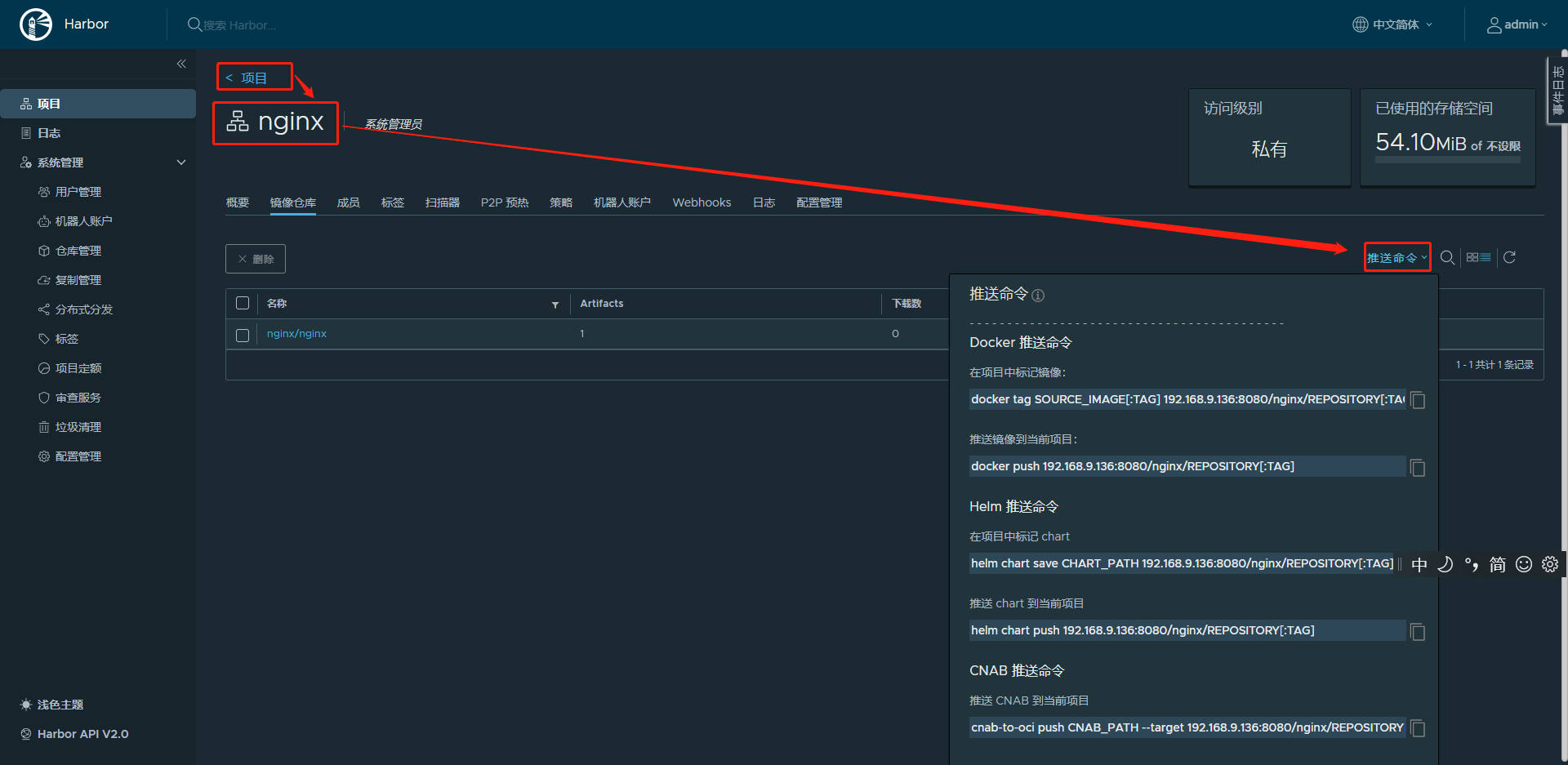Click the 搜索 Harbor search field
This screenshot has width=1568, height=765.
(x=240, y=25)
